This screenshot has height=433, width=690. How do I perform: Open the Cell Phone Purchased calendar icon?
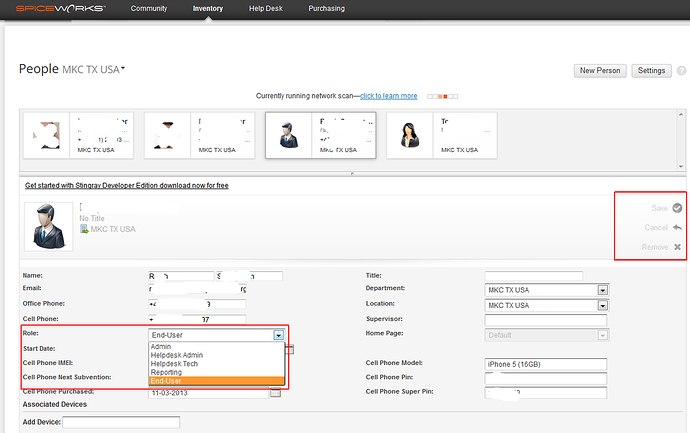pyautogui.click(x=275, y=393)
